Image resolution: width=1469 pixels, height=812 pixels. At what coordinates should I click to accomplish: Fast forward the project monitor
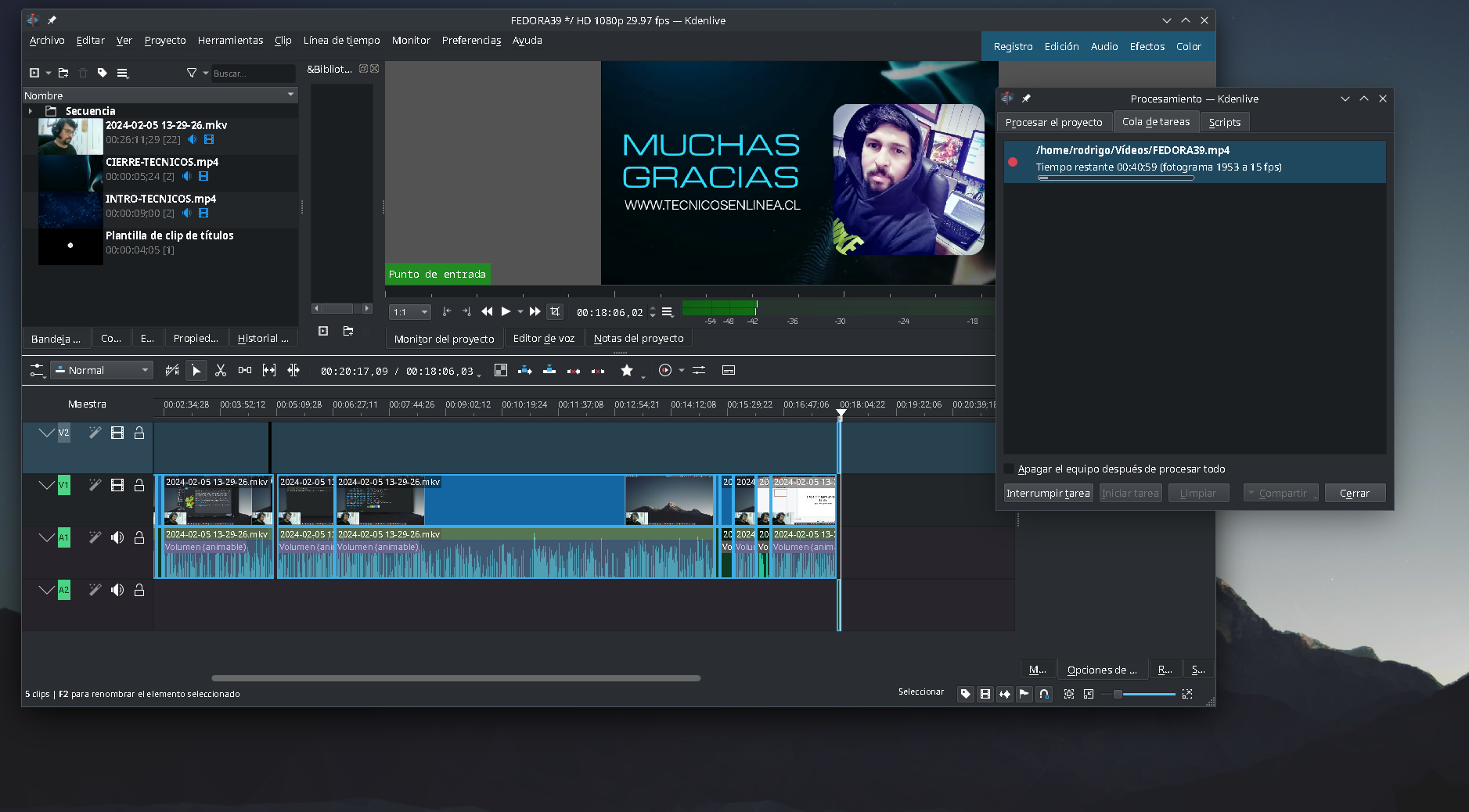click(x=535, y=311)
